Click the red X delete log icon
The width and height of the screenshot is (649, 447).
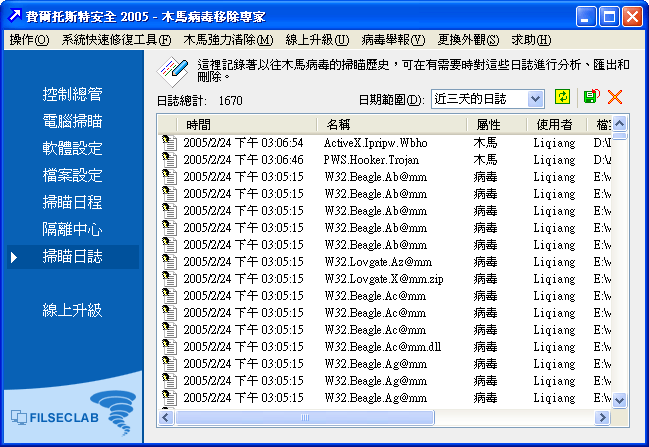point(614,98)
